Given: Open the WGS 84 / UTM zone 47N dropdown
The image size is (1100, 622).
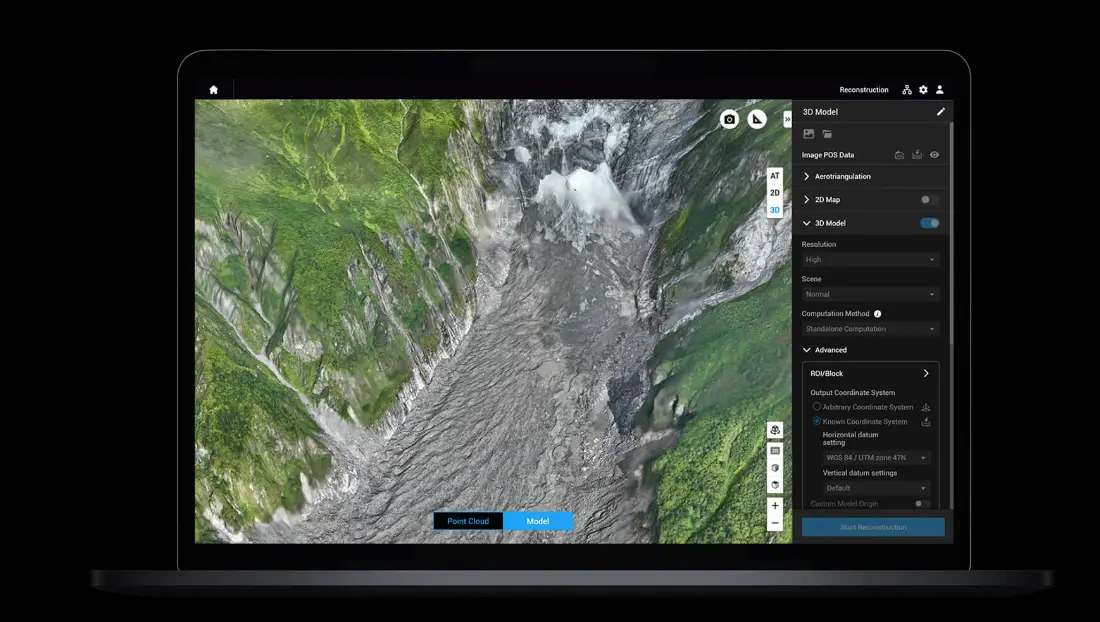Looking at the screenshot, I should 874,457.
